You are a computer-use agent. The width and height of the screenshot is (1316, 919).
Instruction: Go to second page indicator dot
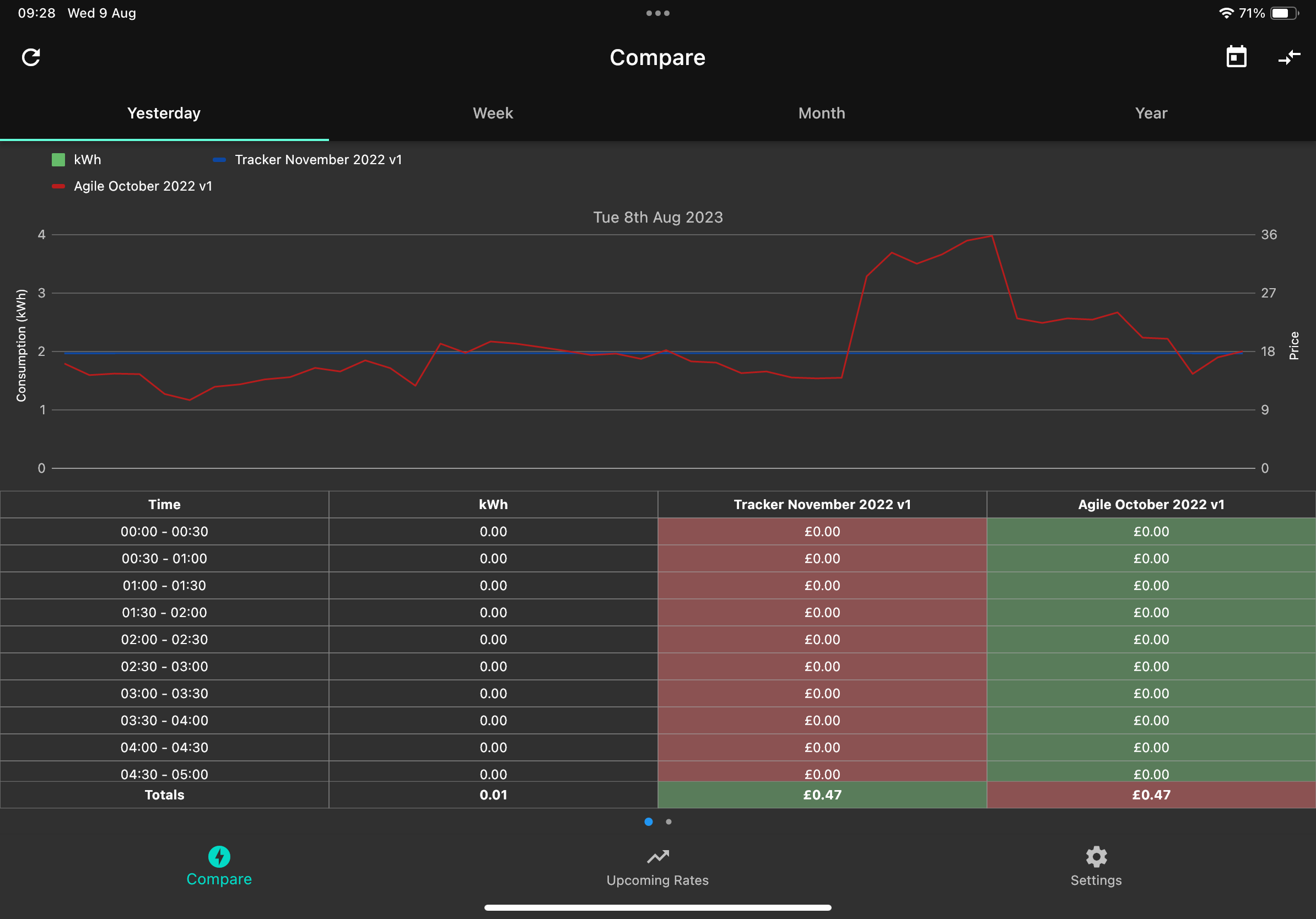668,821
